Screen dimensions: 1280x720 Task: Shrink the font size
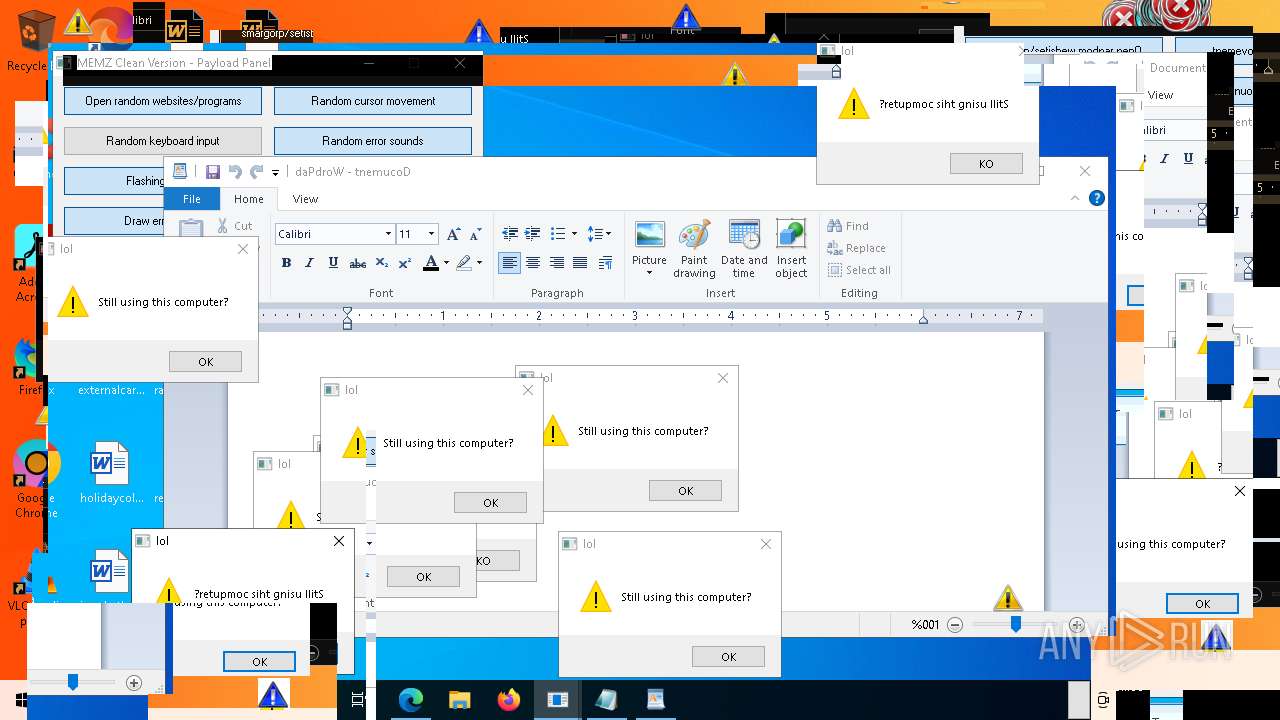click(x=476, y=234)
